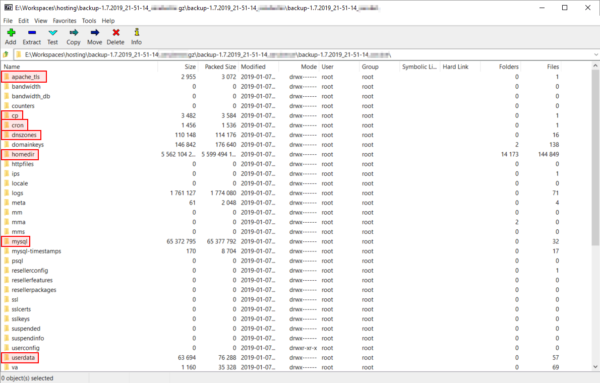The height and width of the screenshot is (383, 600).
Task: Click the Add toolbar icon
Action: tap(11, 33)
